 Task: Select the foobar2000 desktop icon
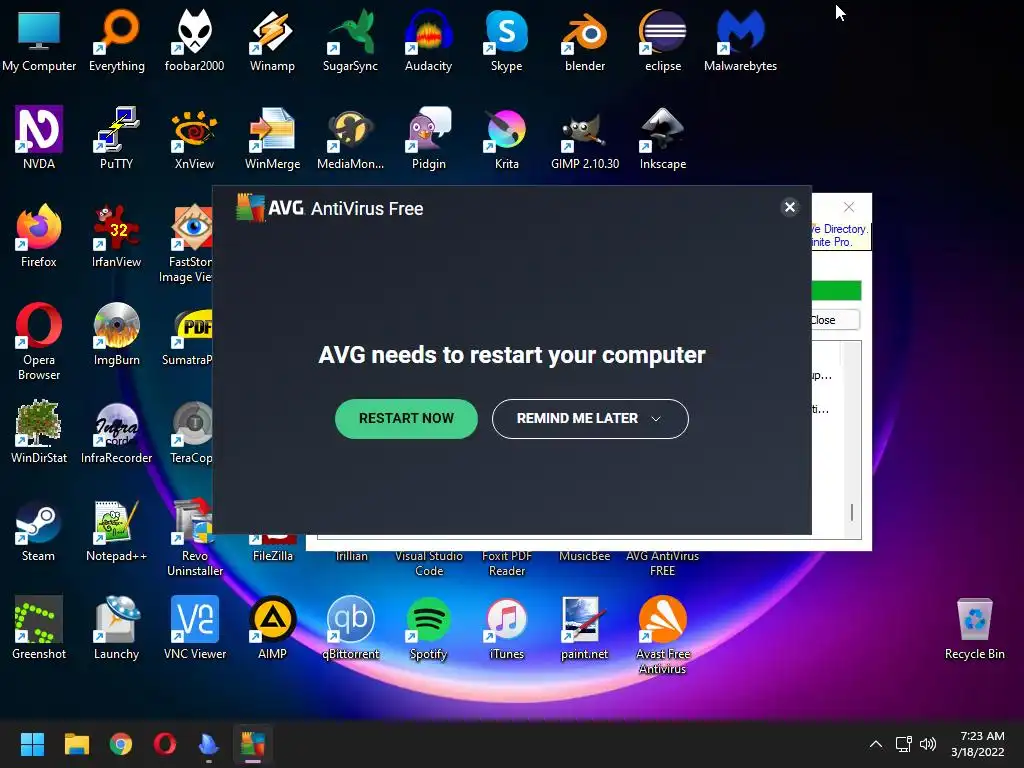pos(195,40)
